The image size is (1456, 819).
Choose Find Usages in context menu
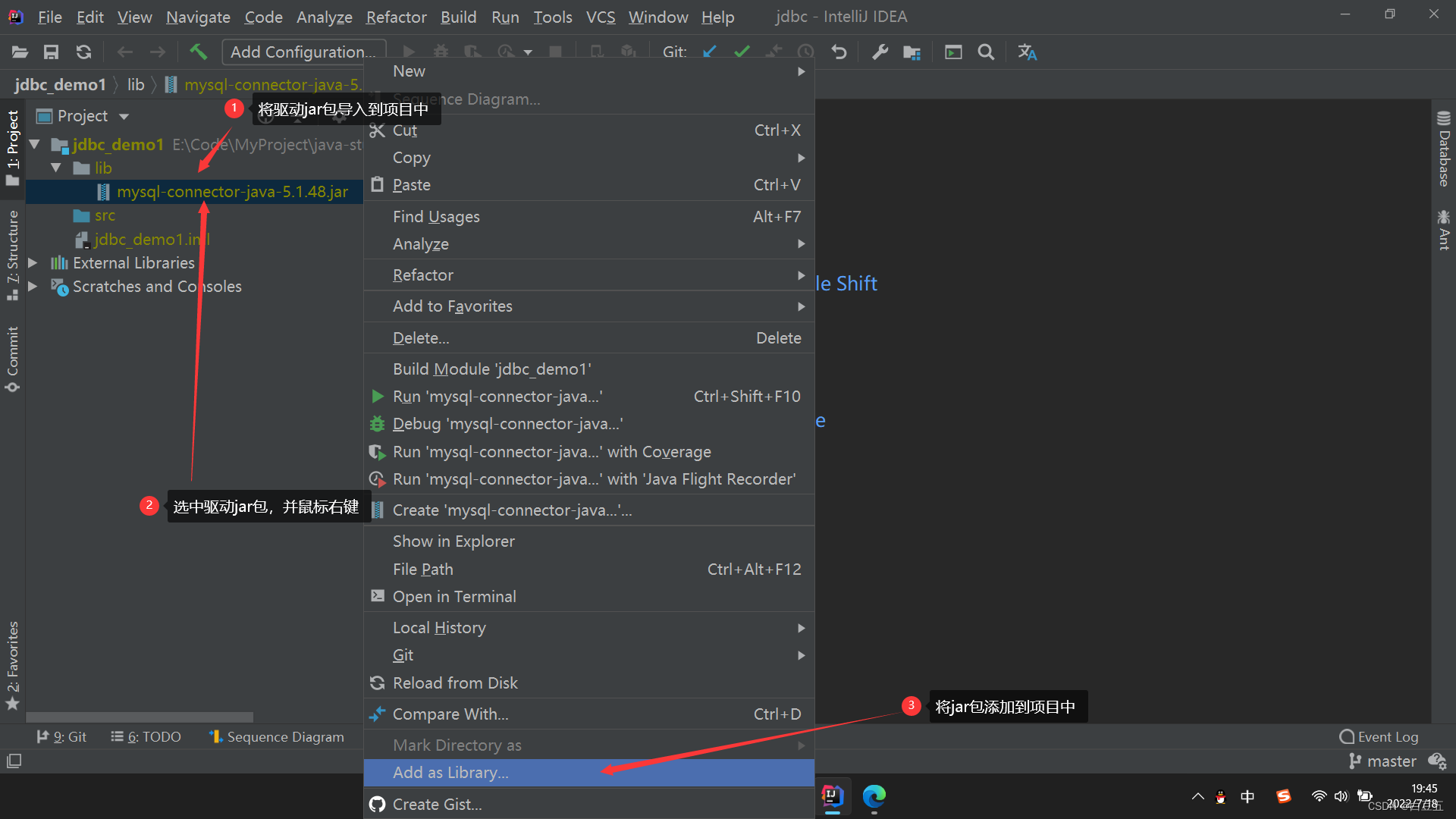[588, 217]
